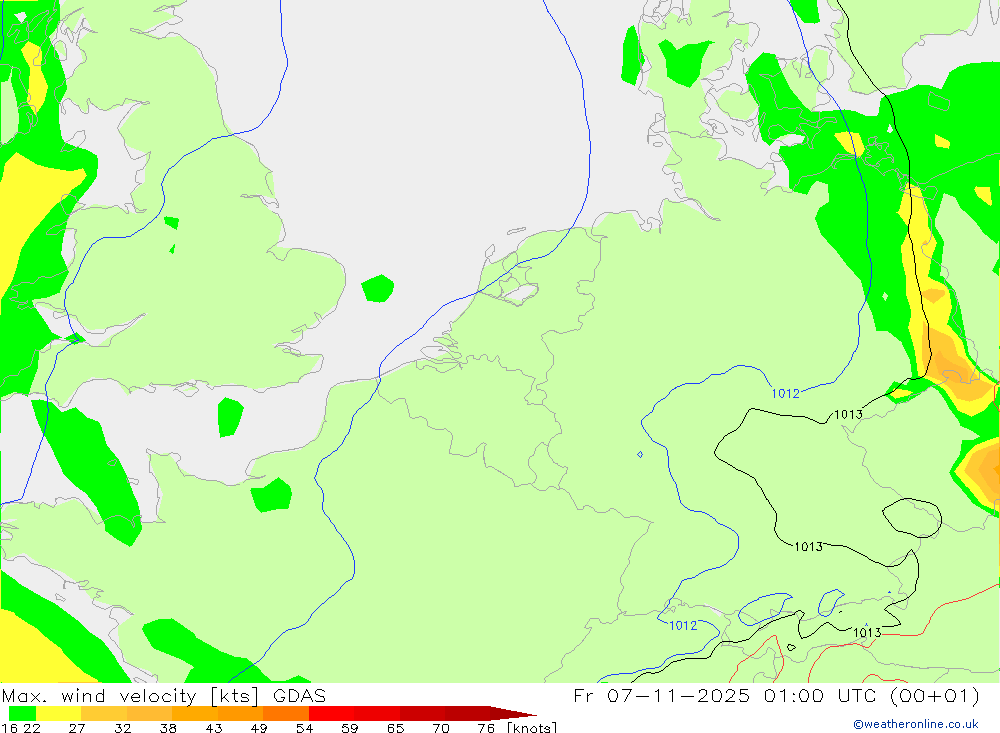Click the dark red arrow tip of legend
Viewport: 1000px width, 733px height.
click(x=513, y=713)
